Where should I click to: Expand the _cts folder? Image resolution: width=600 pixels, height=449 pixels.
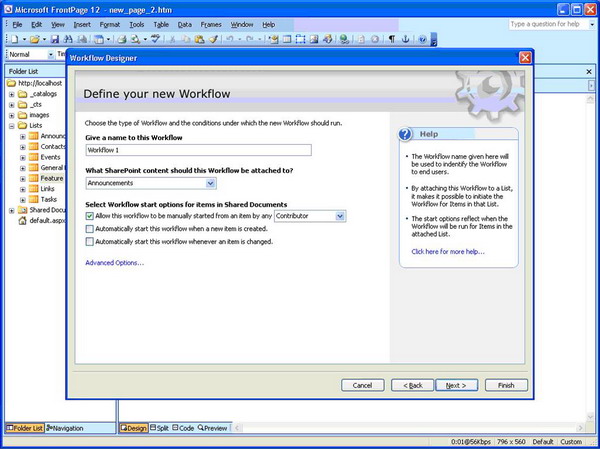(11, 105)
